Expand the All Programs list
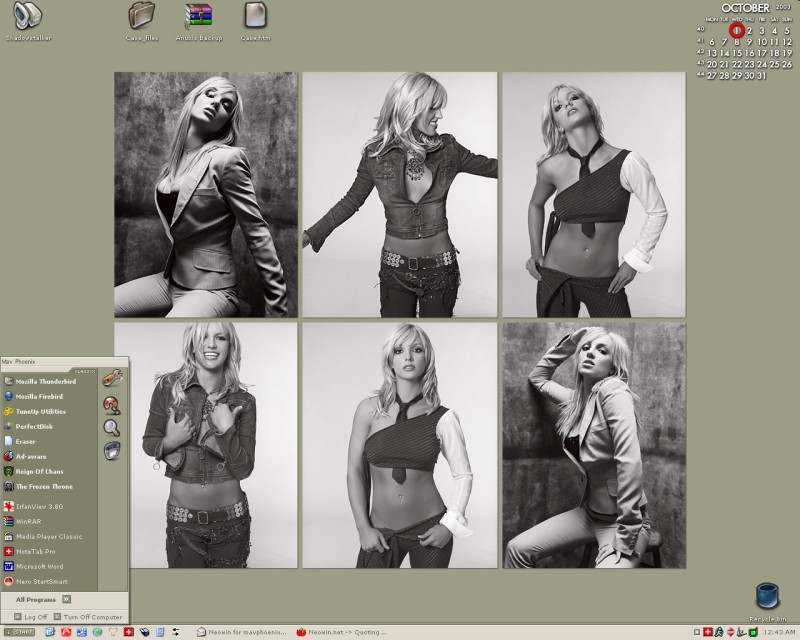Screen dimensions: 800x640 (x=41, y=599)
